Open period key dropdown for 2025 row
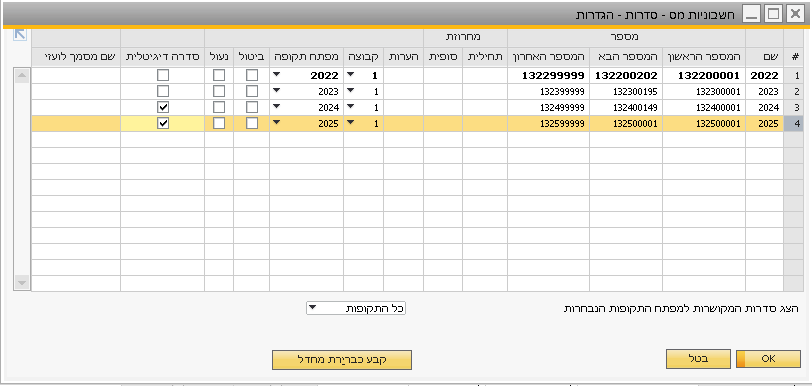The width and height of the screenshot is (812, 386). [x=277, y=123]
